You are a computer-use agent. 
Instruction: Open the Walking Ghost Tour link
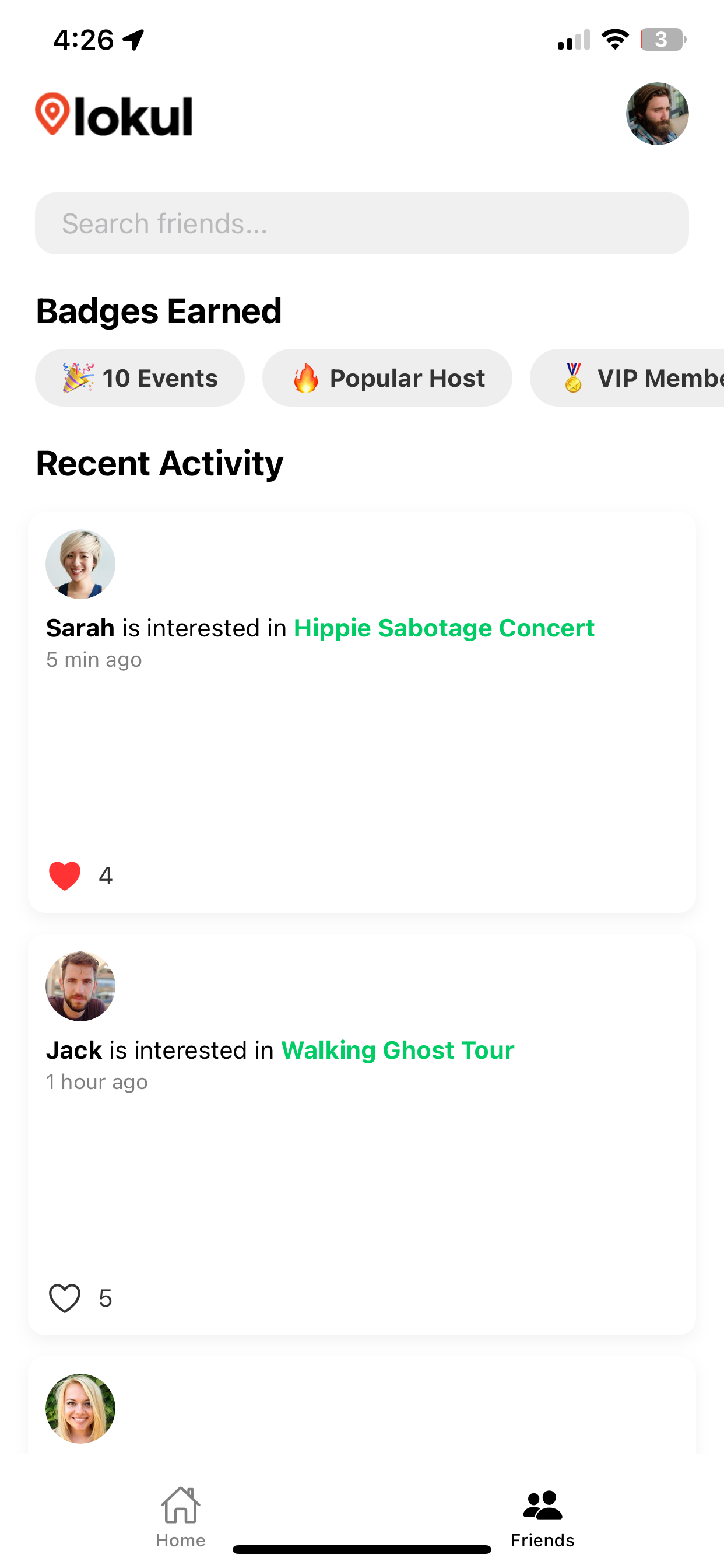(x=398, y=1050)
